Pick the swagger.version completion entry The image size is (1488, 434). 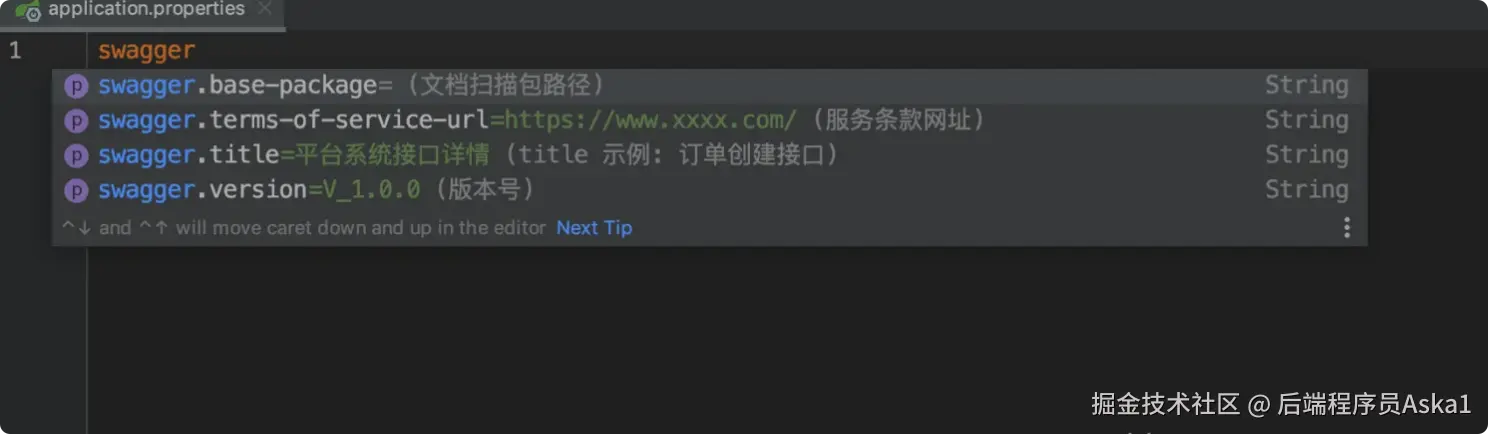pos(709,190)
